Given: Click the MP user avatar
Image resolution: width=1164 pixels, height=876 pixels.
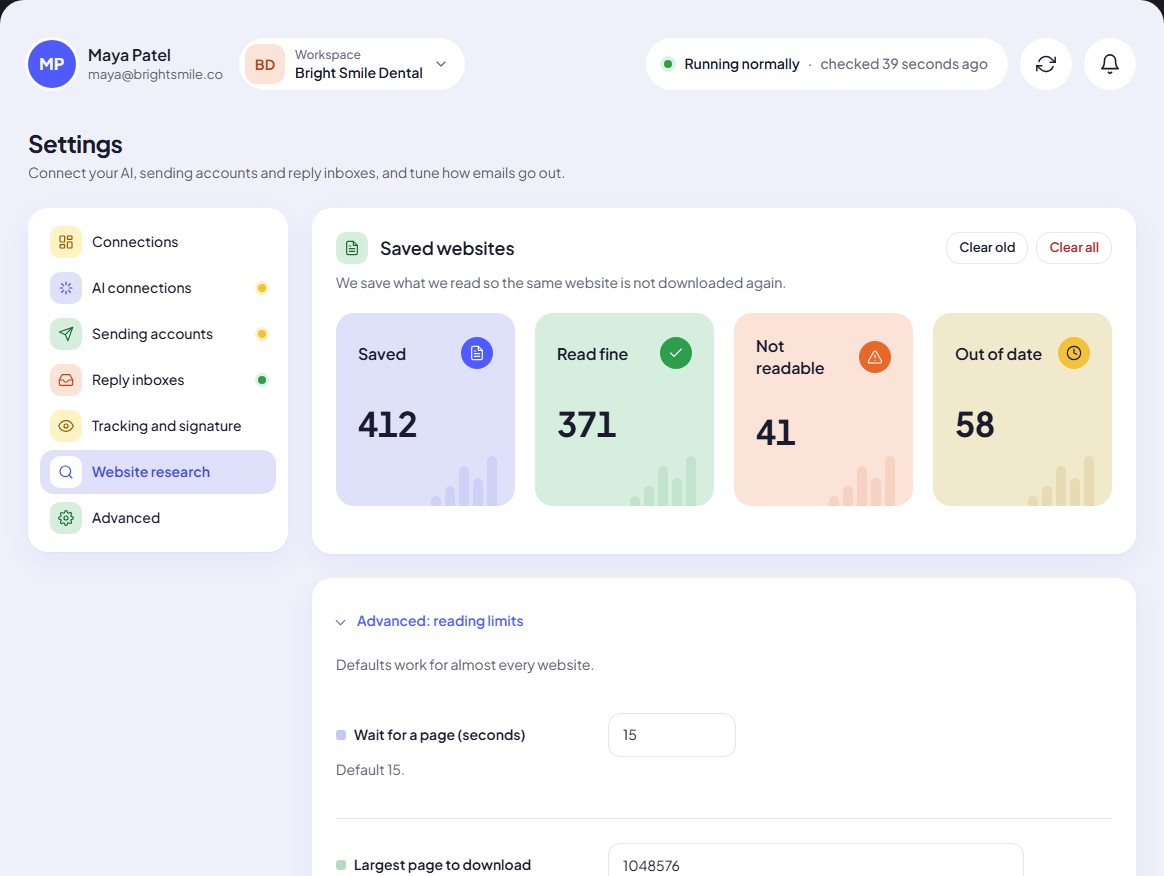Looking at the screenshot, I should (52, 64).
